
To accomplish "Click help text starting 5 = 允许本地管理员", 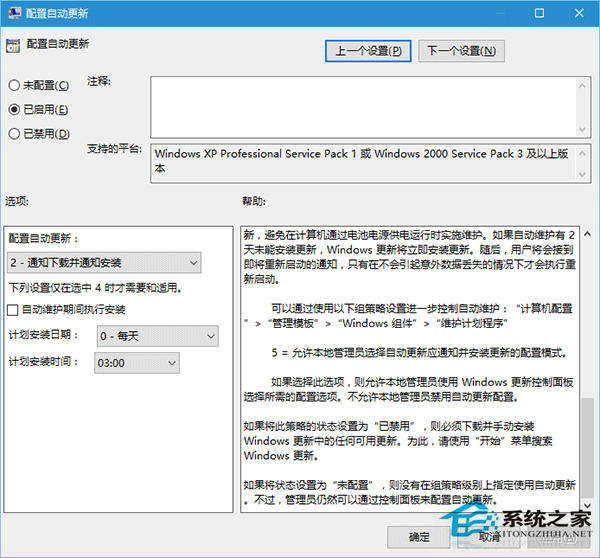I will [x=419, y=352].
